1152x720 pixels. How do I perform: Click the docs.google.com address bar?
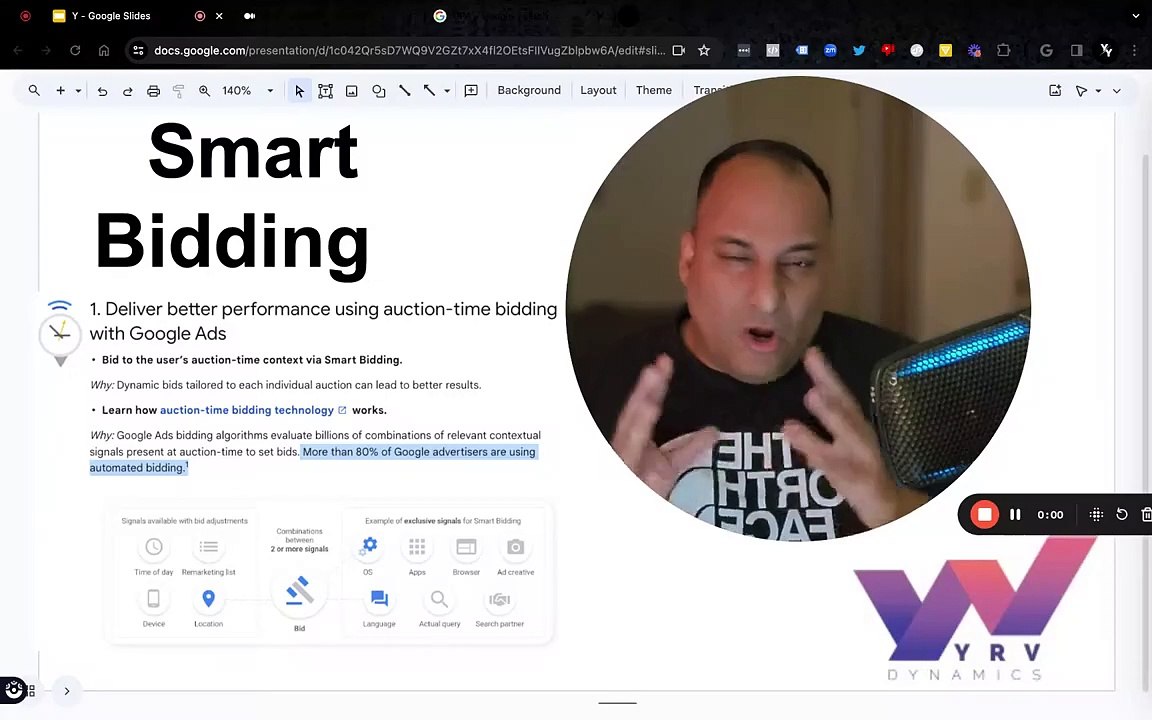pyautogui.click(x=408, y=50)
